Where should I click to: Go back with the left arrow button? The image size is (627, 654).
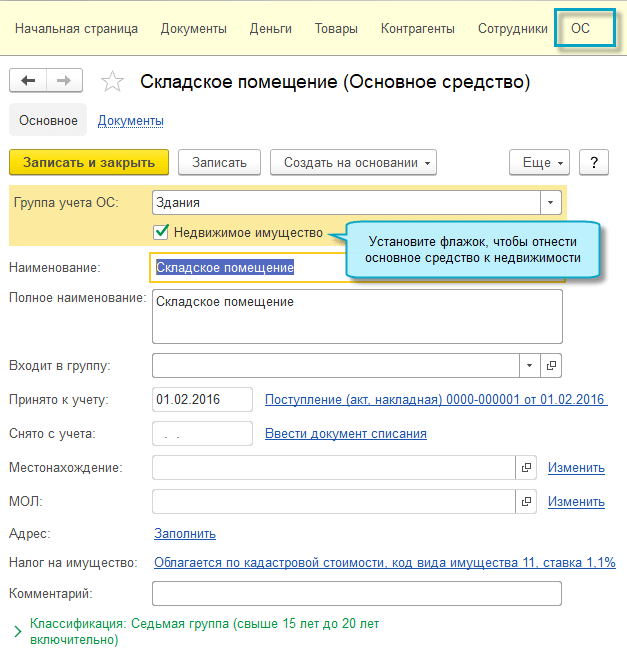[x=28, y=80]
